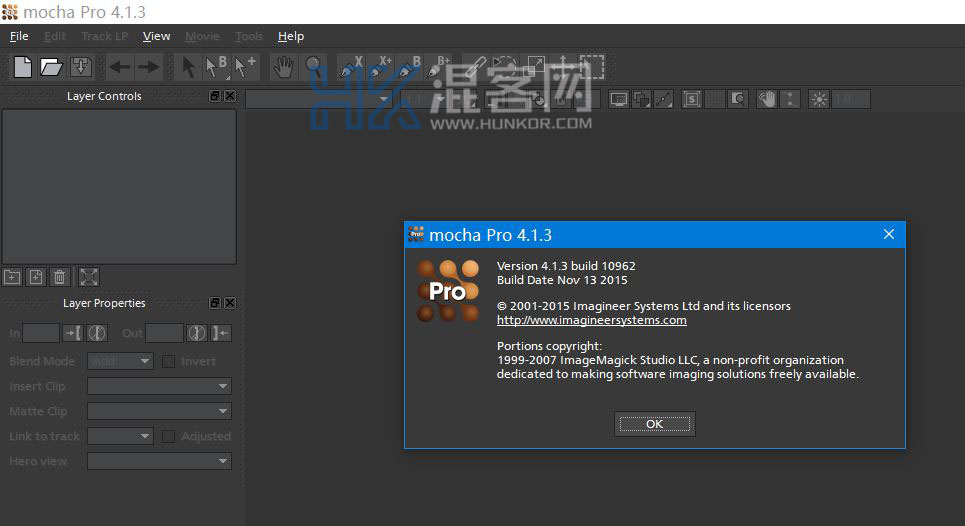Click the Set Out point bracket button
Image resolution: width=965 pixels, height=526 pixels.
[220, 333]
